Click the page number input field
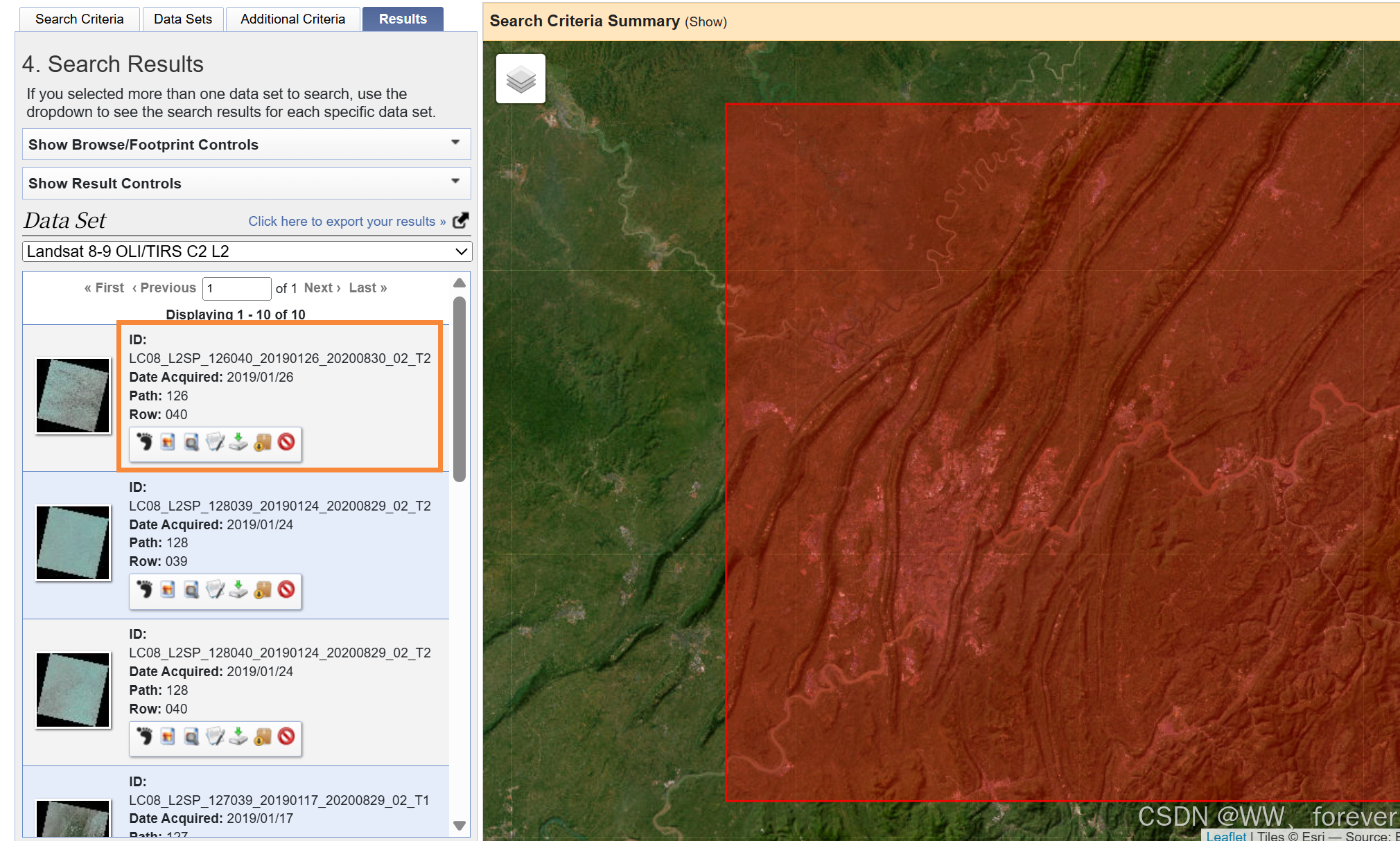This screenshot has height=841, width=1400. tap(236, 288)
